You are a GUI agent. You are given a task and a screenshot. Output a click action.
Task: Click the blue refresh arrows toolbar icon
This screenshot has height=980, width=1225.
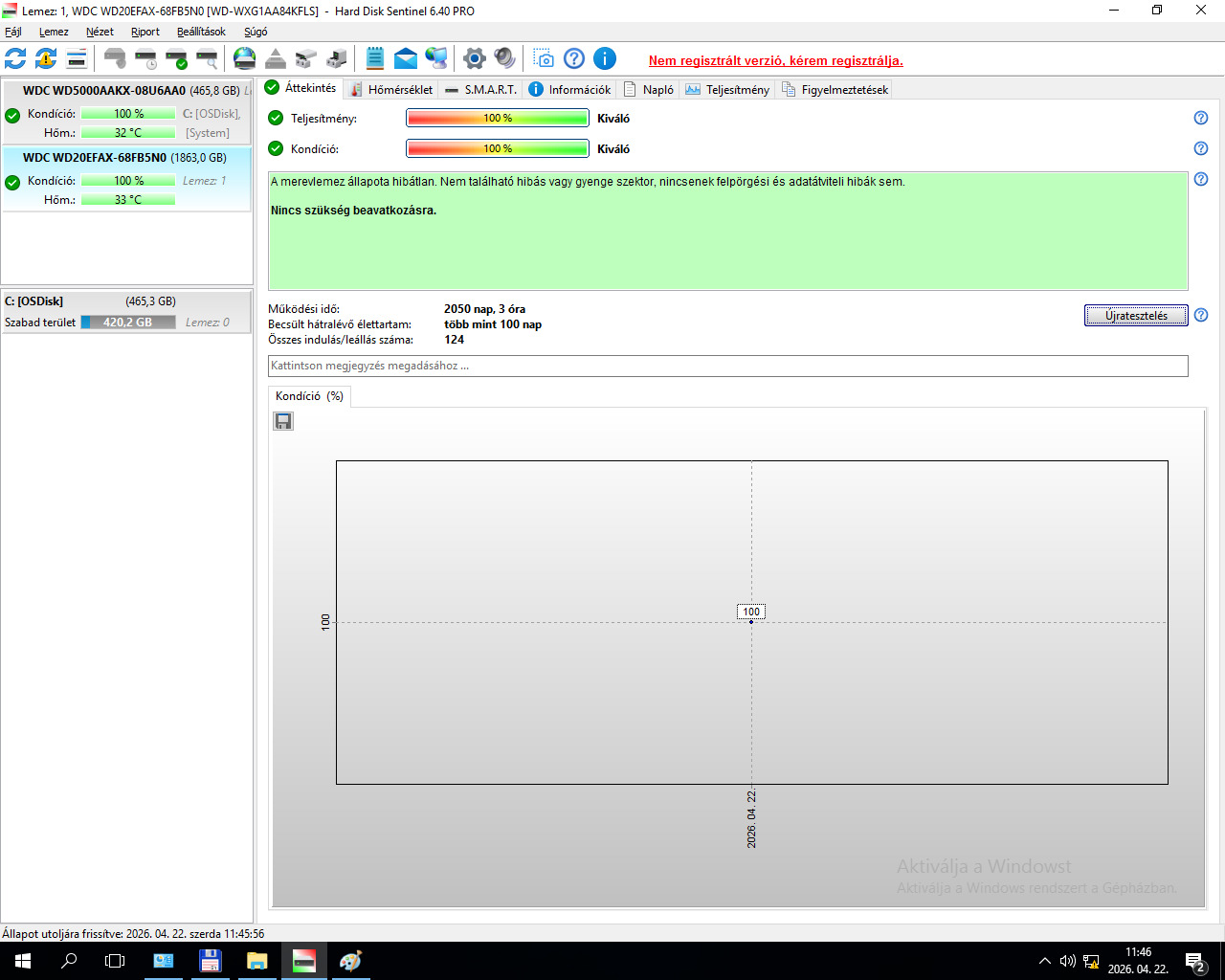[15, 59]
